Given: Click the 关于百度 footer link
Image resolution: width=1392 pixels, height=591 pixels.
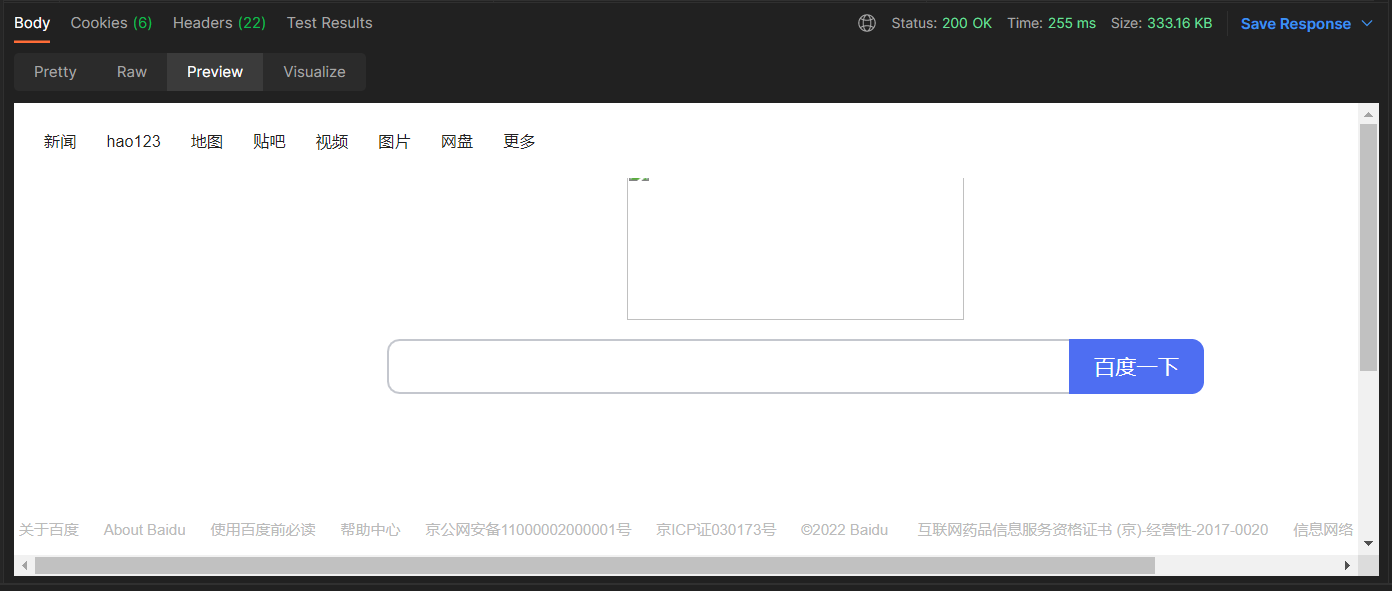Looking at the screenshot, I should (49, 530).
